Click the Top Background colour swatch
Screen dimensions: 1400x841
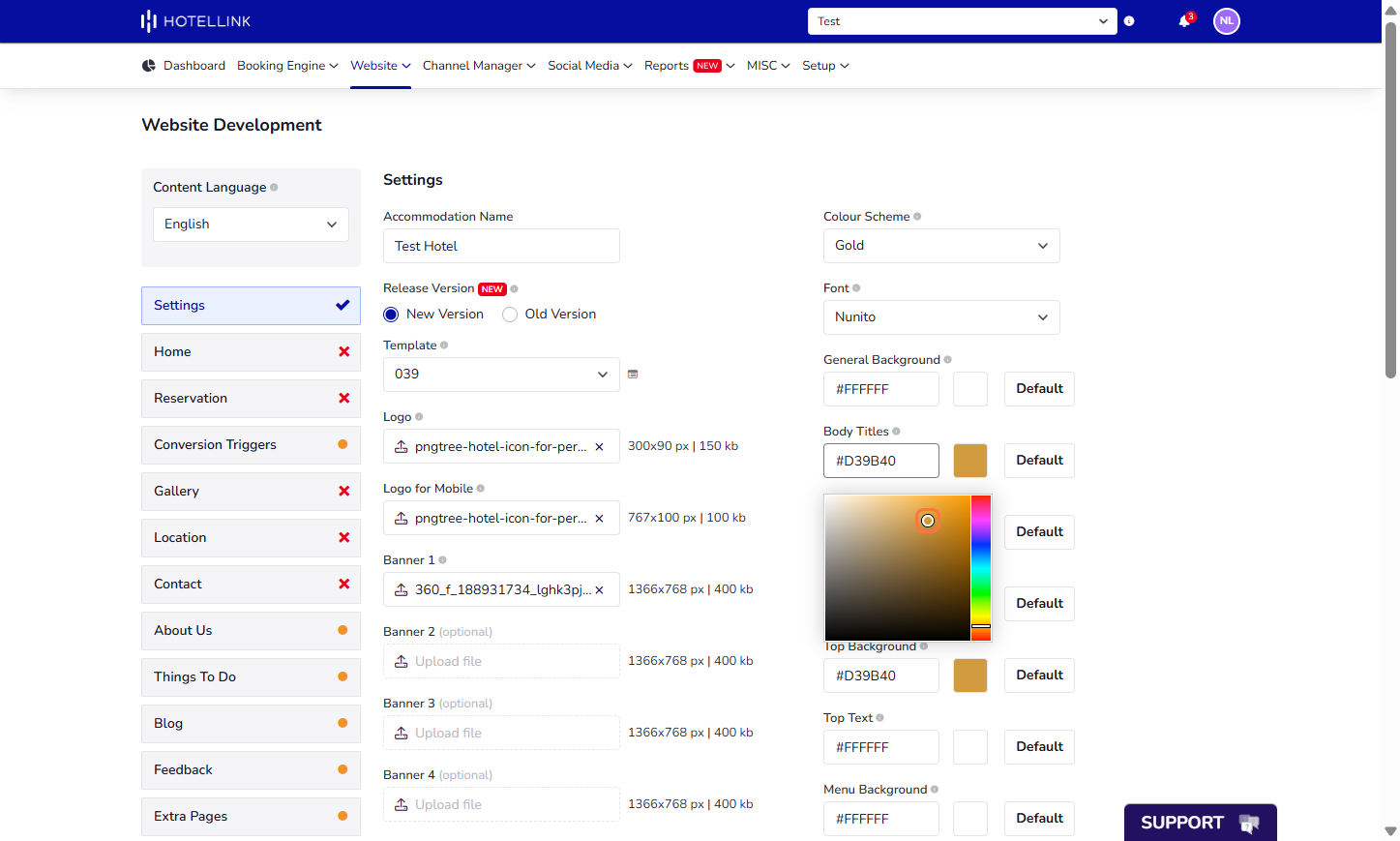point(970,676)
